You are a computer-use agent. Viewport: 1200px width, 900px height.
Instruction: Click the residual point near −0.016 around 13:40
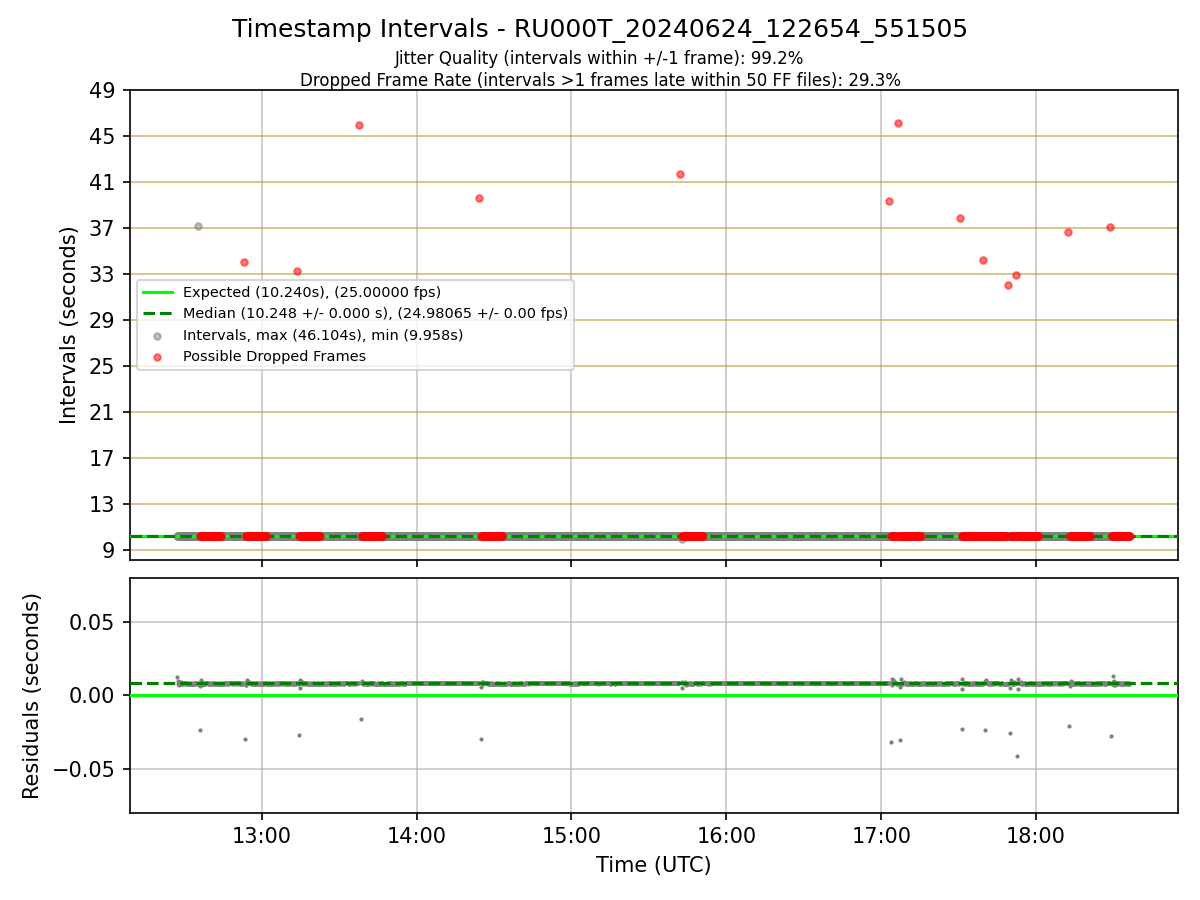click(361, 719)
